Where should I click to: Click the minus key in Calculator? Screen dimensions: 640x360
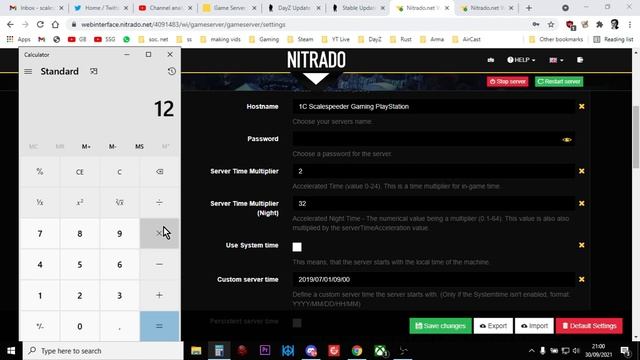[x=159, y=264]
